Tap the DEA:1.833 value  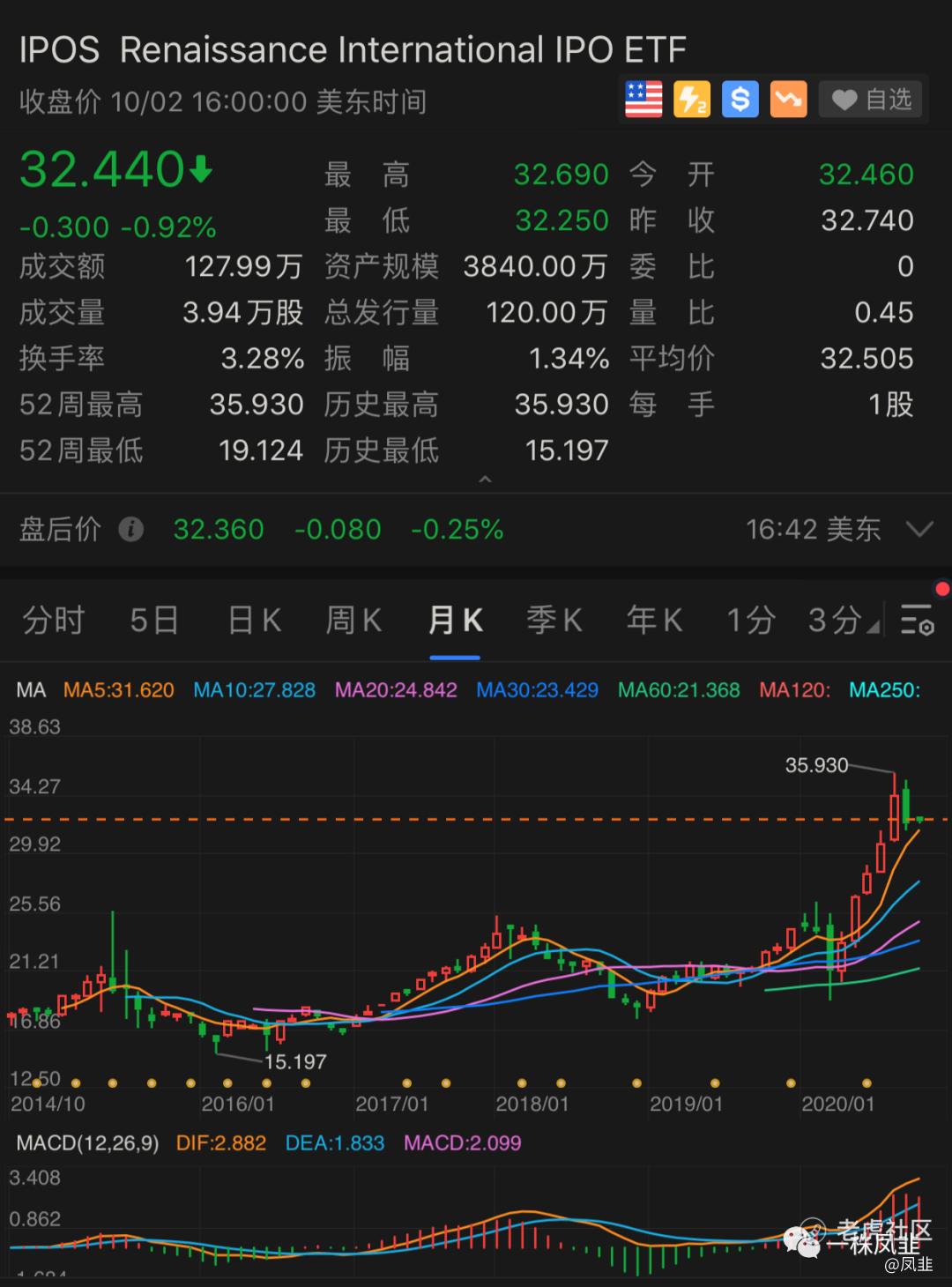point(335,1143)
